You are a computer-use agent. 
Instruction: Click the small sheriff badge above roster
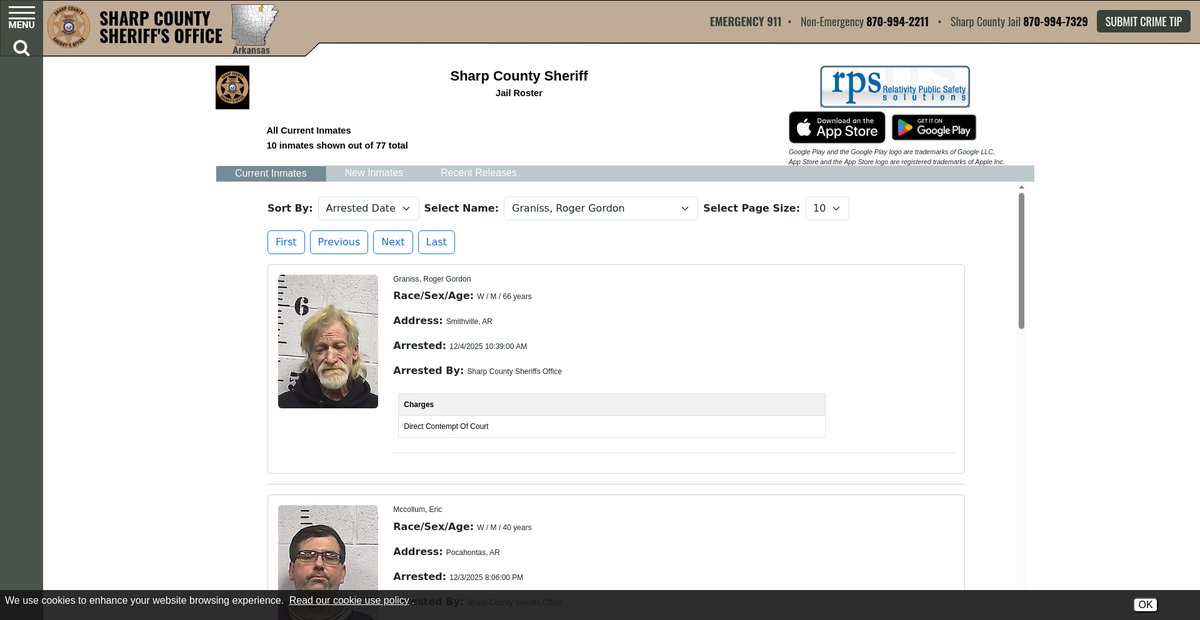(233, 88)
